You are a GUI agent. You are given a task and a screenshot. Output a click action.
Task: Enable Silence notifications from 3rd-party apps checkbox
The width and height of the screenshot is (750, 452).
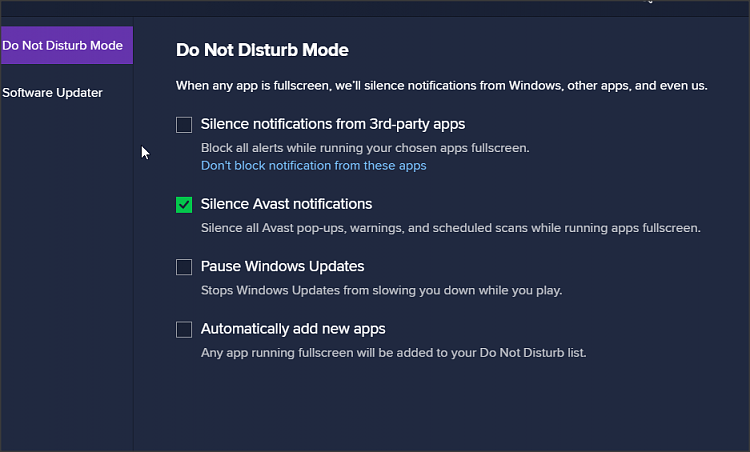pos(184,125)
